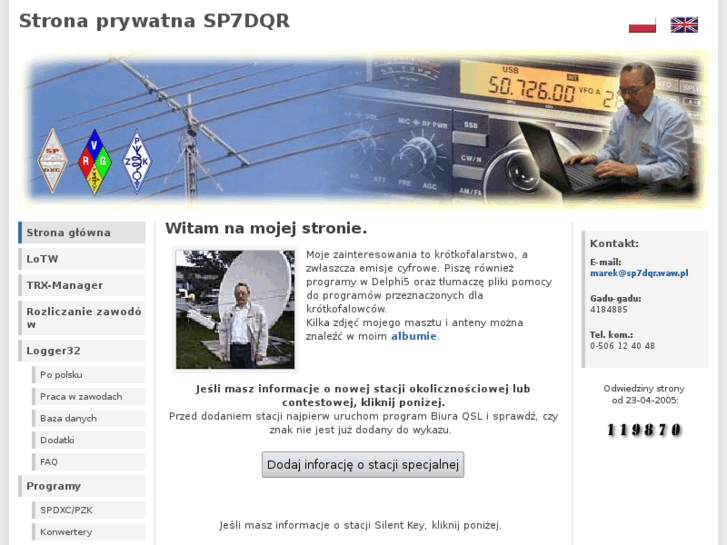Viewport: 727px width, 545px height.
Task: Select the SPDXC/PZK submenu entry
Action: [89, 510]
